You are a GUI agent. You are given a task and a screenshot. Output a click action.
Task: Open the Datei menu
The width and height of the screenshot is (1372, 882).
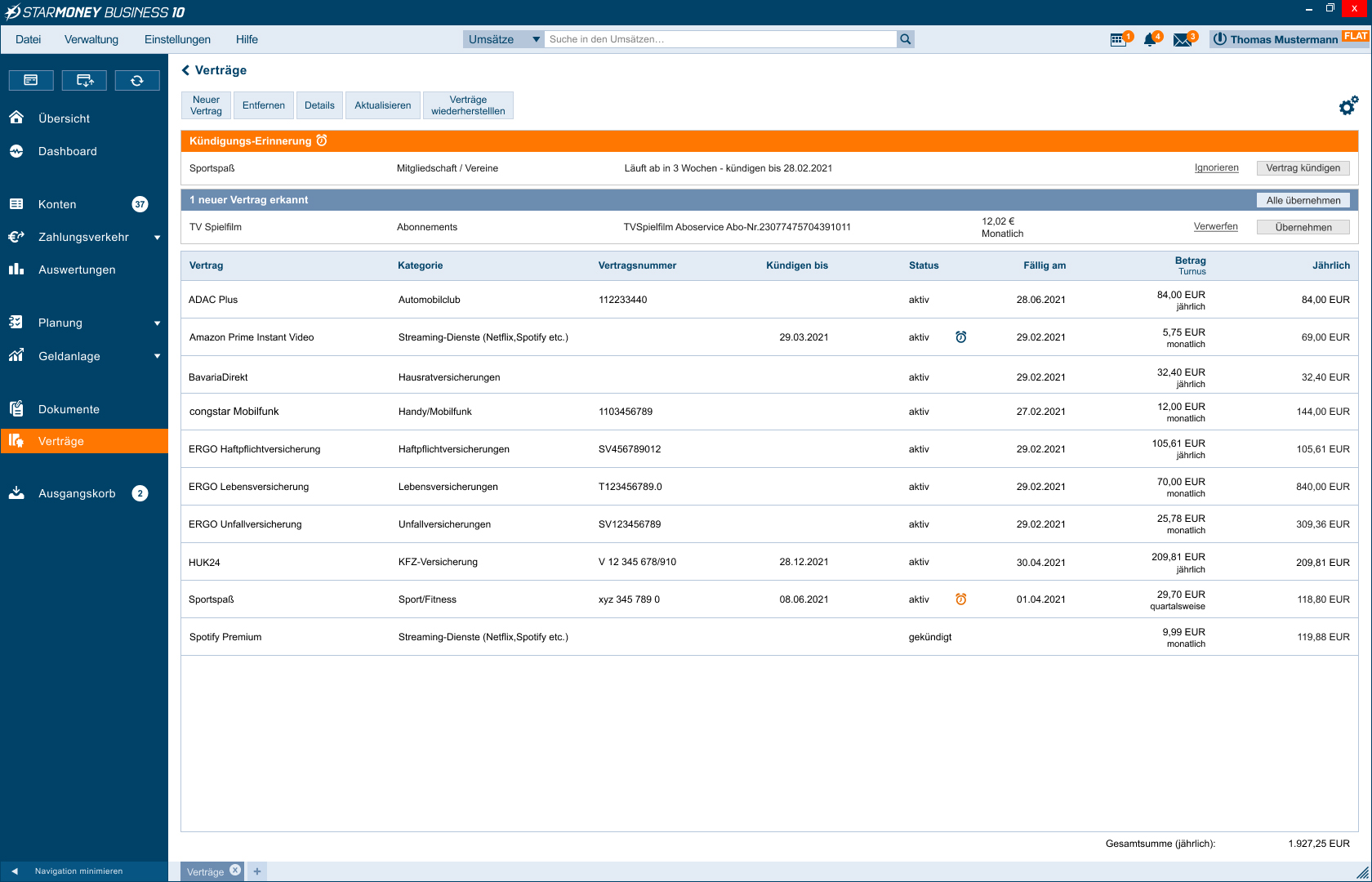coord(28,39)
